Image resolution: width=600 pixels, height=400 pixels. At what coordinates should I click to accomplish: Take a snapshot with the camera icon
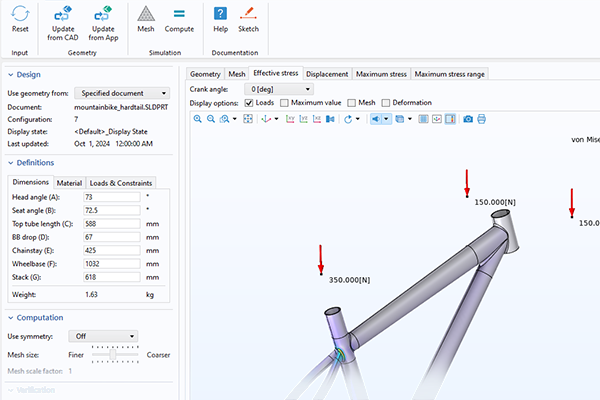(x=467, y=119)
